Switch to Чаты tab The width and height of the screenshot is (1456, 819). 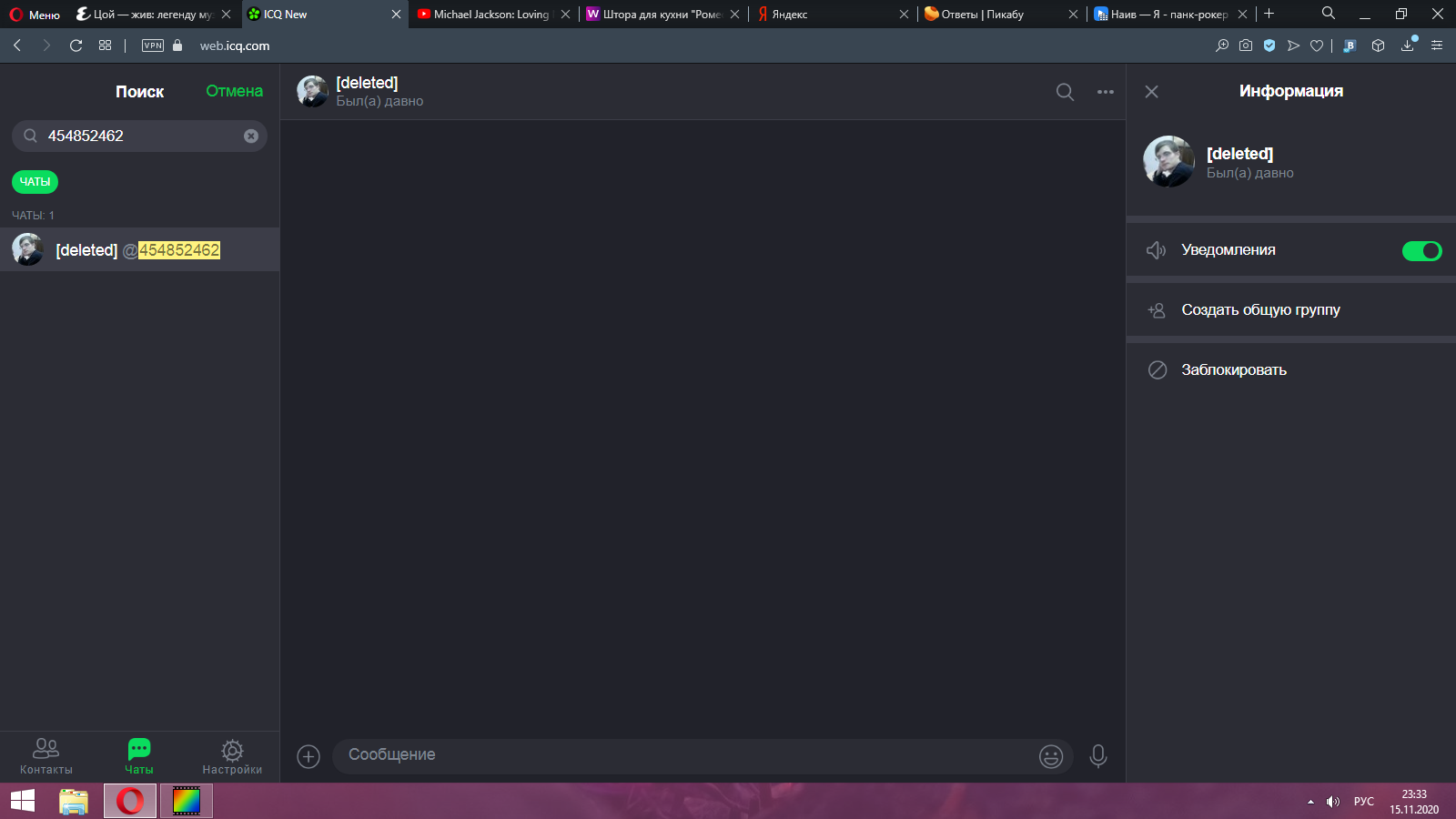[139, 756]
